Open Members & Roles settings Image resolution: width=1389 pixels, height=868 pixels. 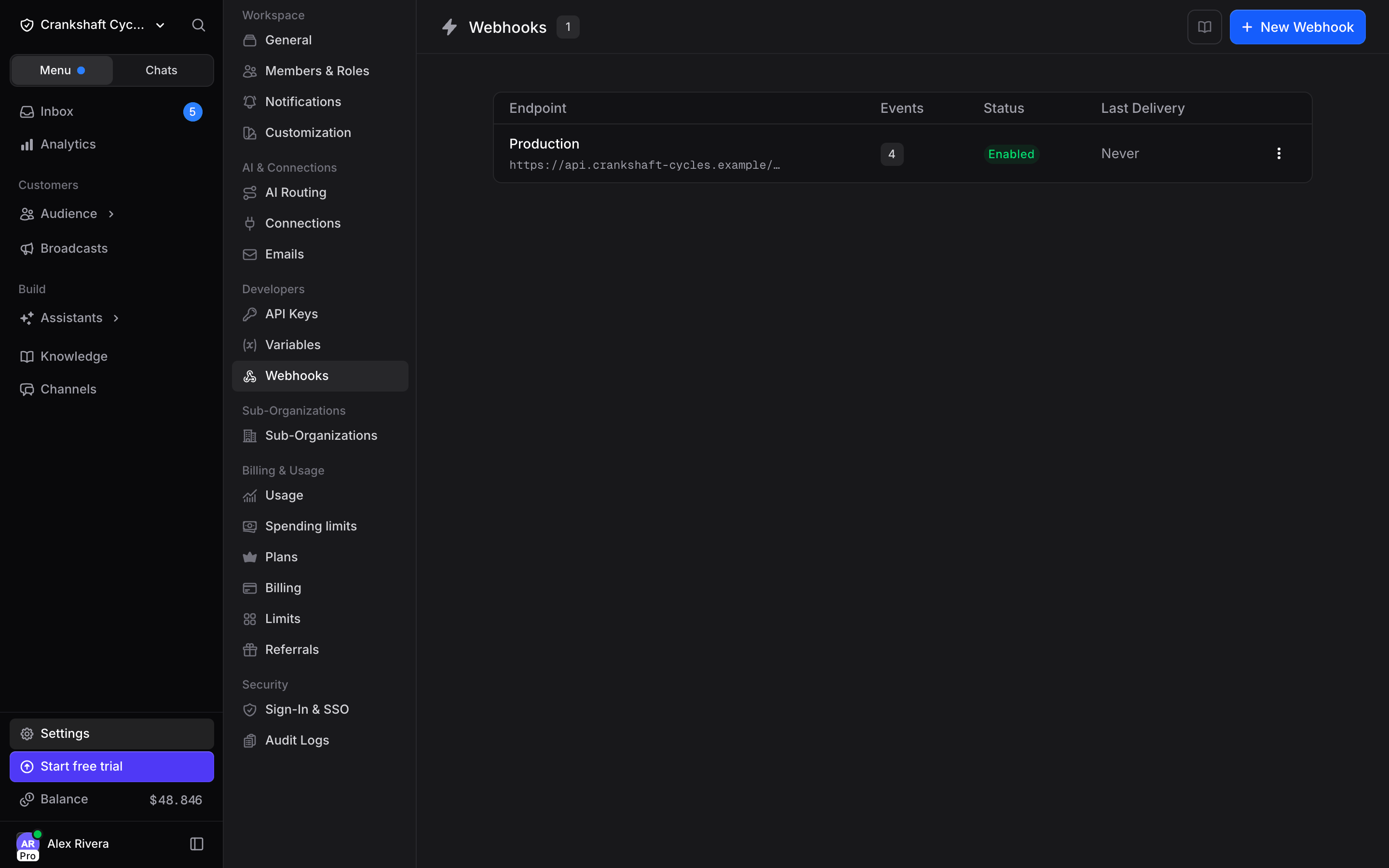[320, 71]
